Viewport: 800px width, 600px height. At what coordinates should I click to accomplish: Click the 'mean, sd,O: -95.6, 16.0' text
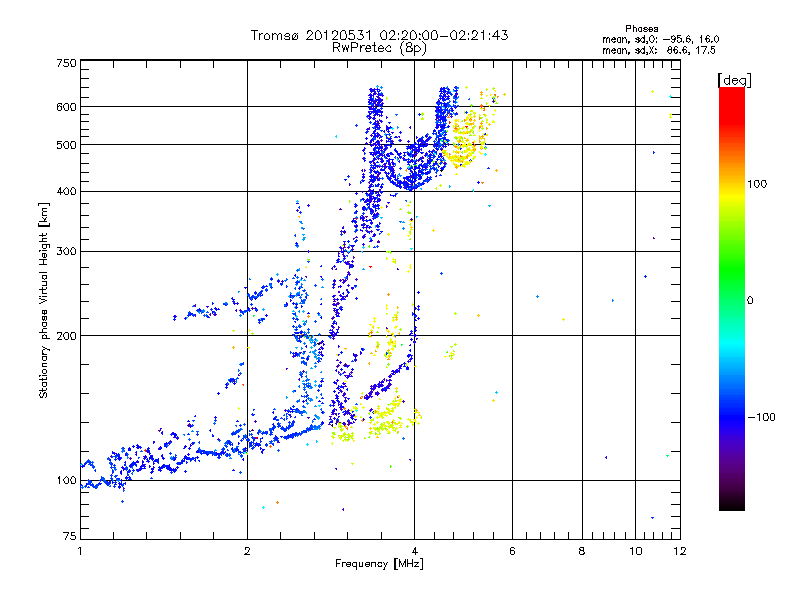(x=661, y=39)
